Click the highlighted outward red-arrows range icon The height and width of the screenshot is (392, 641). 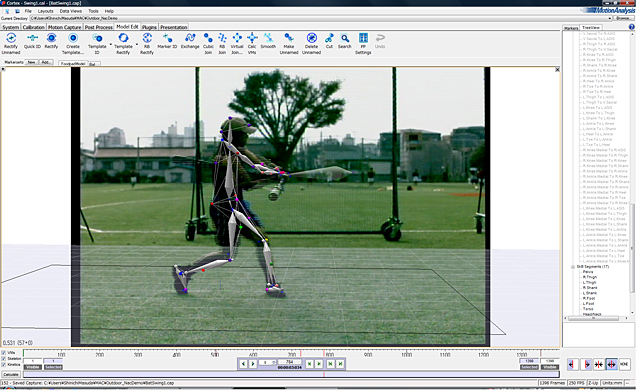click(611, 364)
